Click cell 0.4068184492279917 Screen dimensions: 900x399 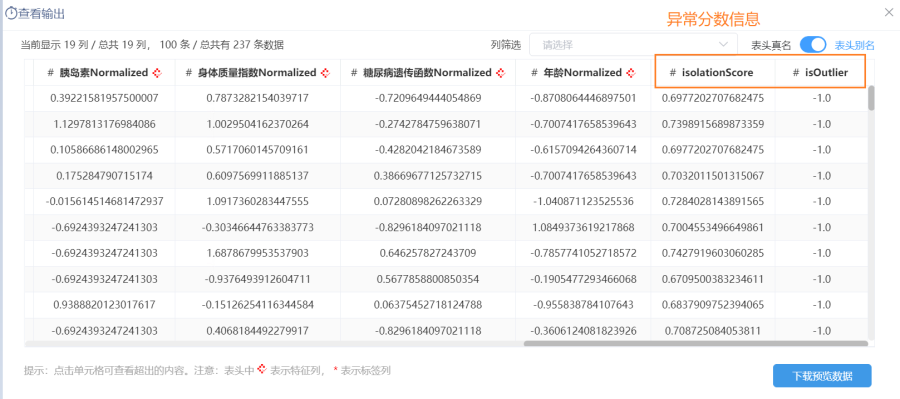[258, 331]
